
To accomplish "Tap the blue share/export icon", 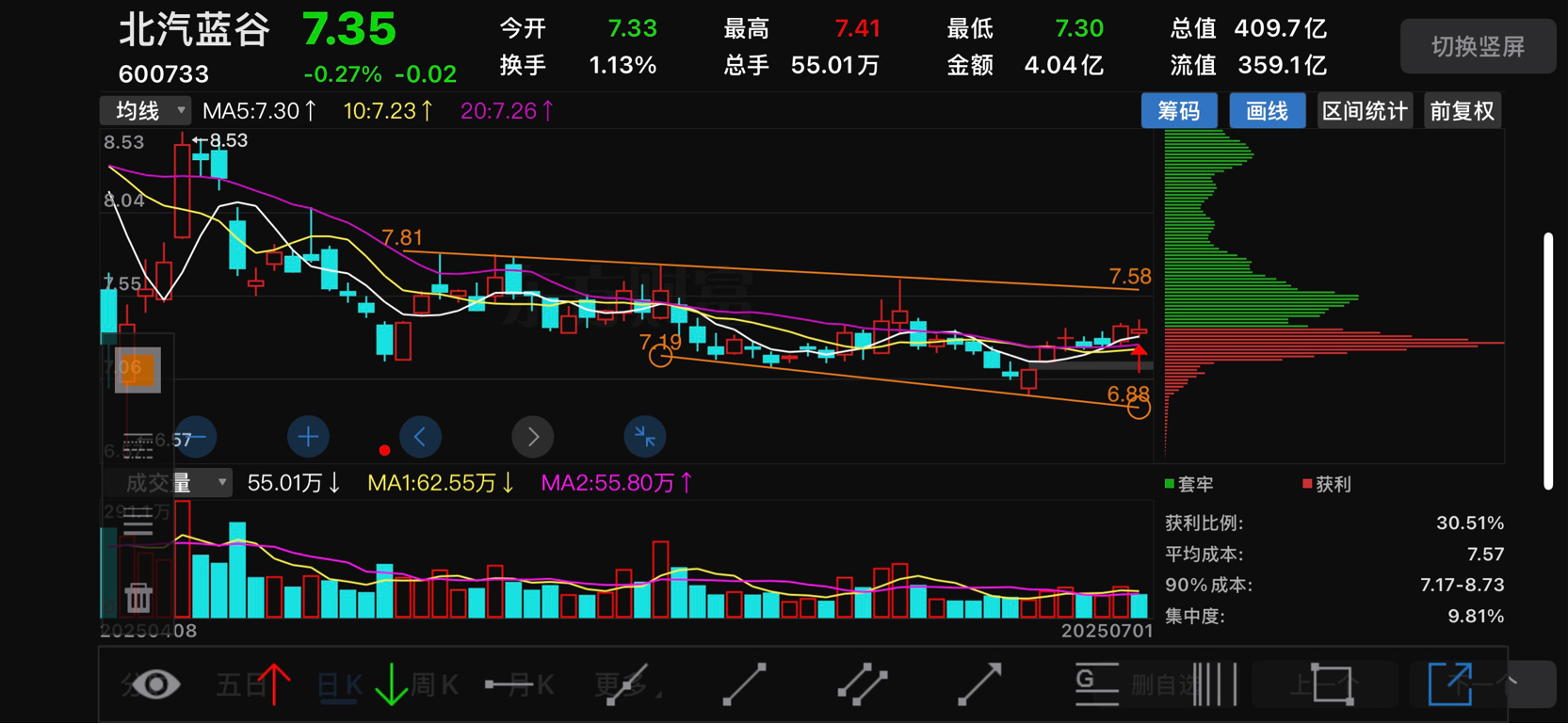I will point(1450,684).
